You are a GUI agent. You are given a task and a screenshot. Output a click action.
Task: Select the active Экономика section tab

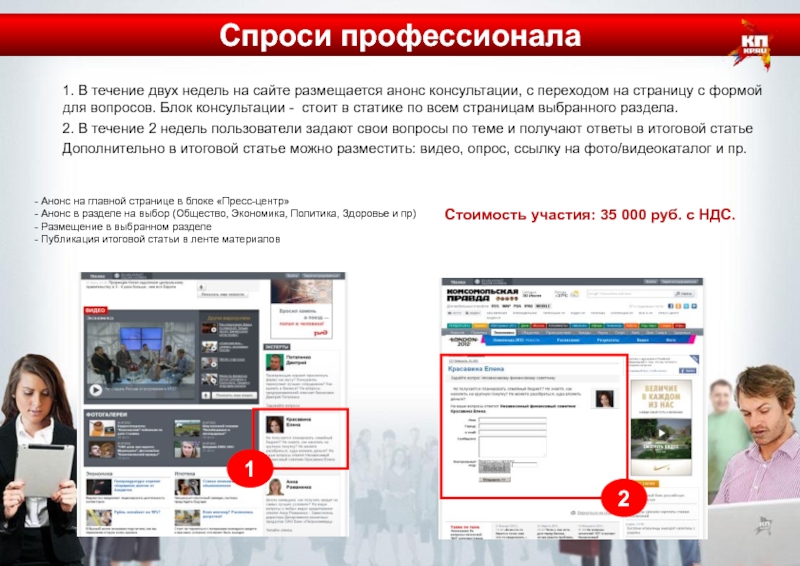pos(503,332)
